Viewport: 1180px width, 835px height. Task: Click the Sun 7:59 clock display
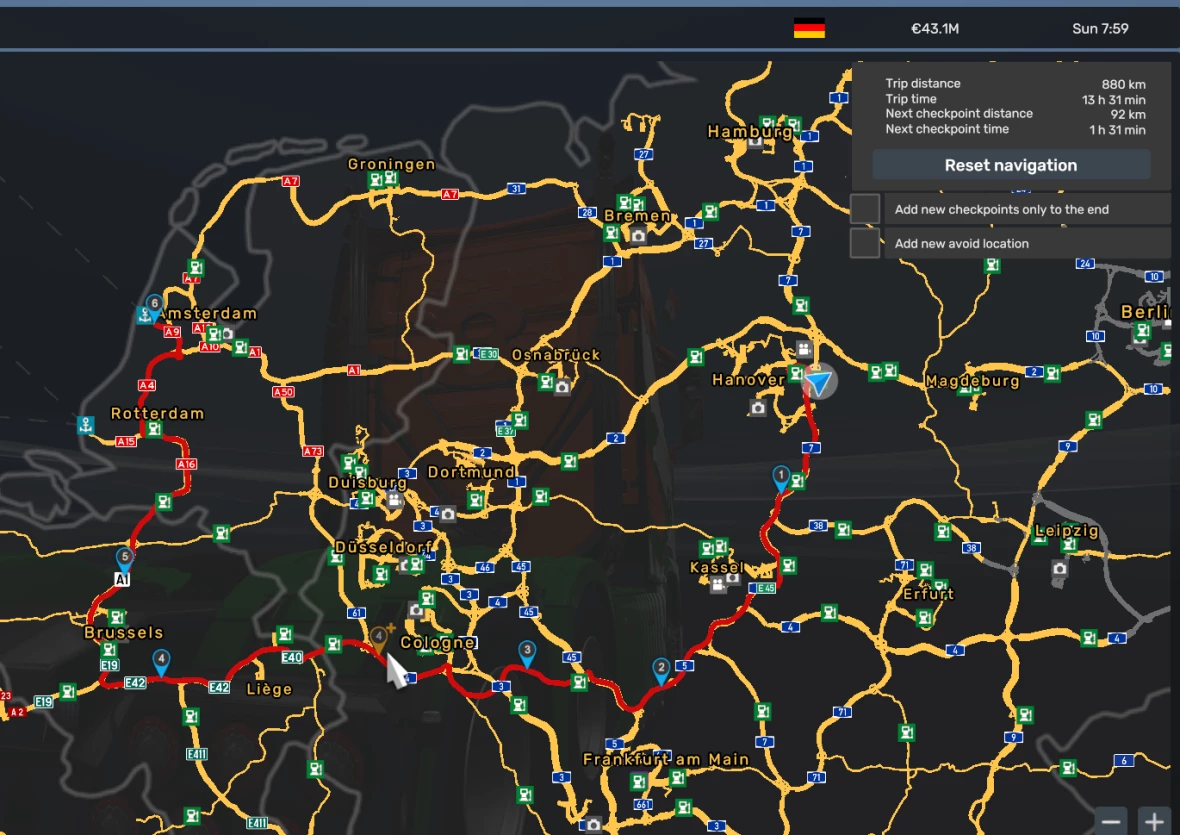coord(1100,28)
